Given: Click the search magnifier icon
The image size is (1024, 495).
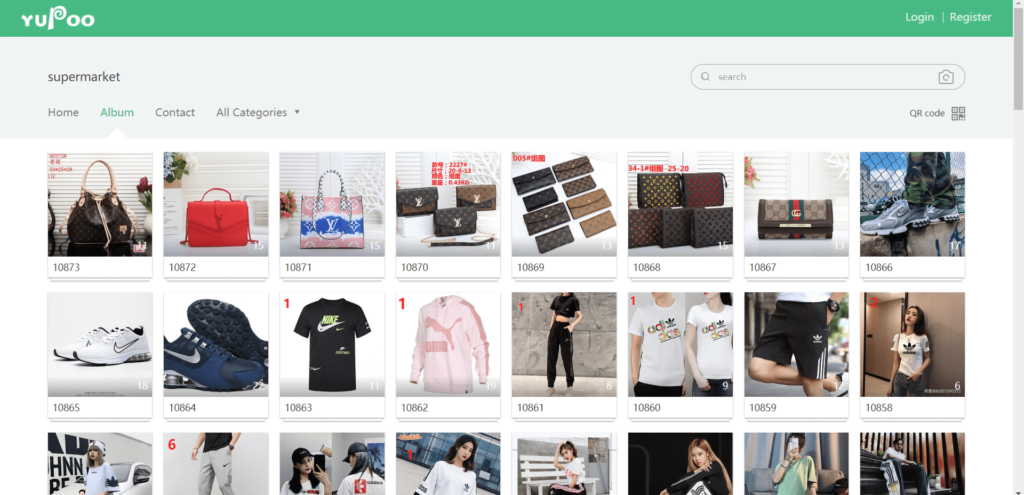Looking at the screenshot, I should (705, 76).
